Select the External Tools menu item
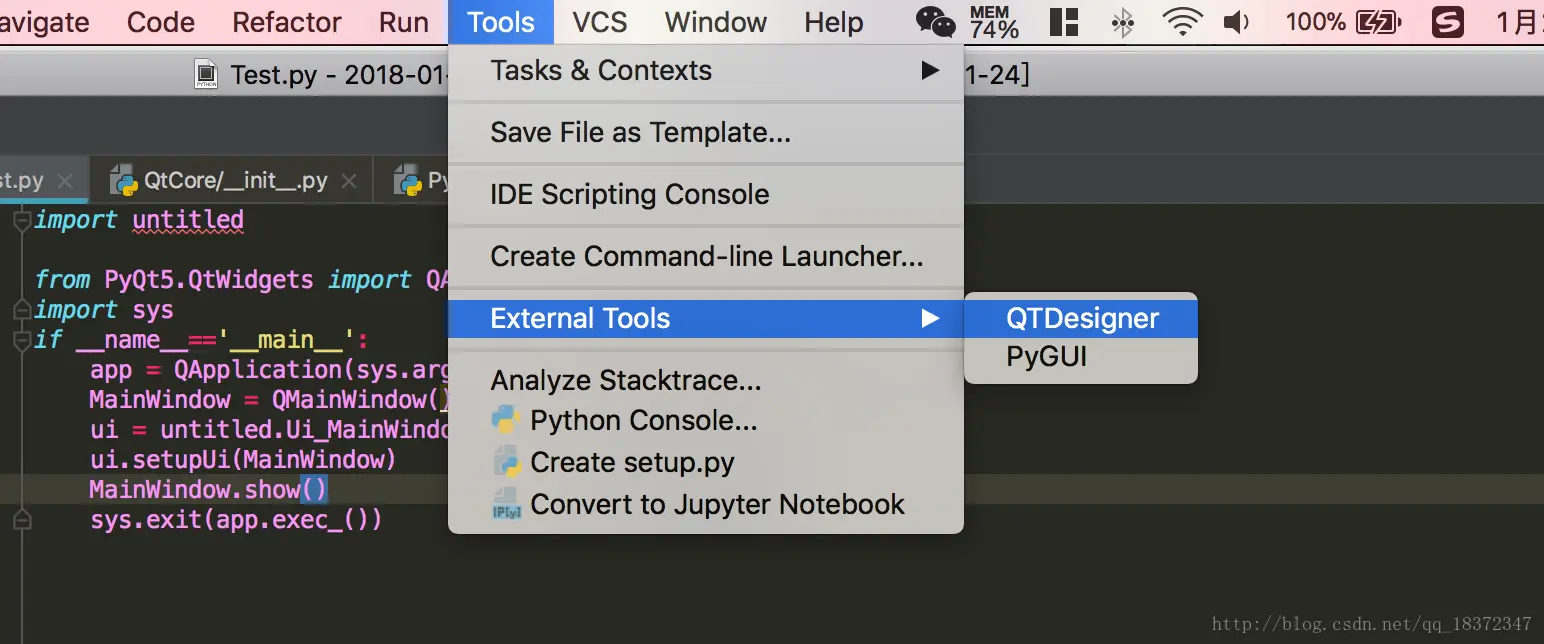This screenshot has width=1544, height=644. 706,318
